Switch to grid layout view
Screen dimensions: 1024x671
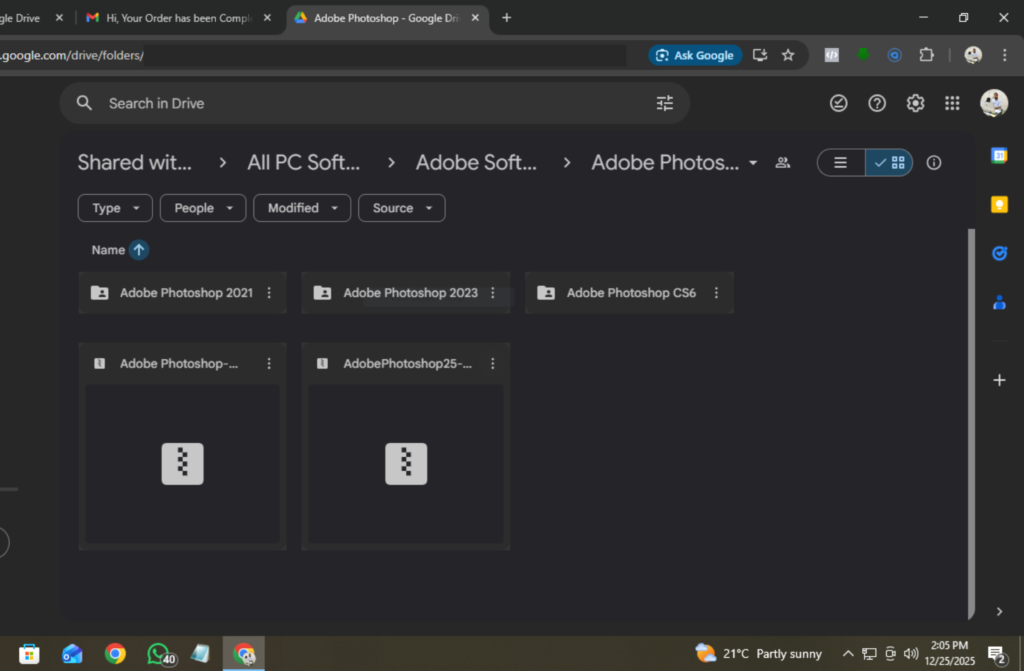889,163
